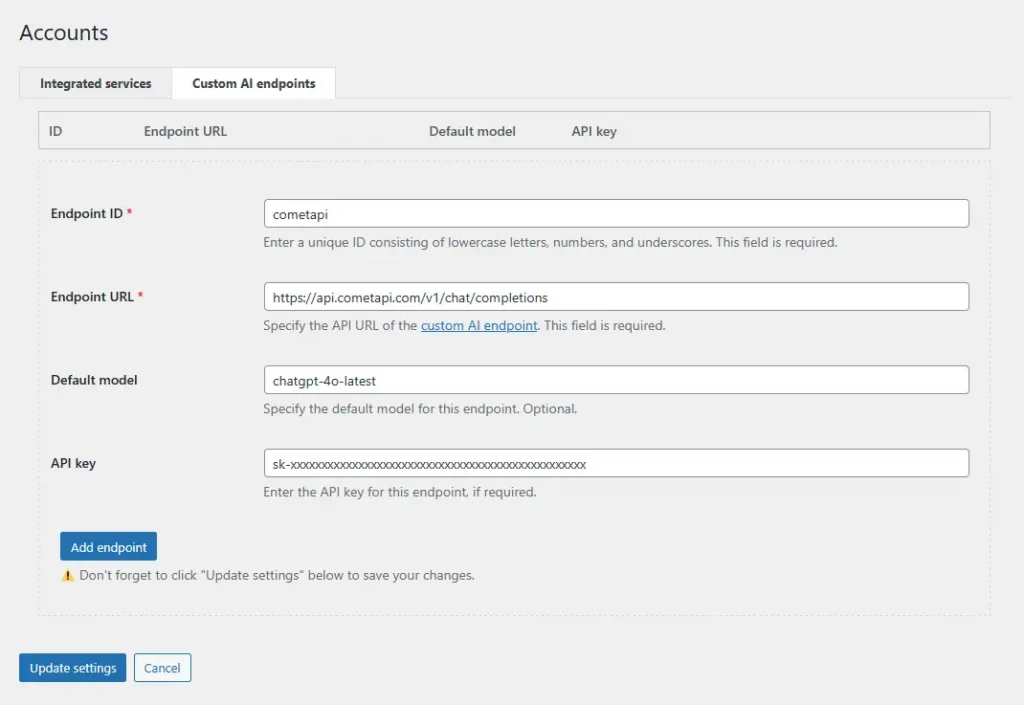Click the Accounts page heading
The height and width of the screenshot is (705, 1024).
coord(64,33)
